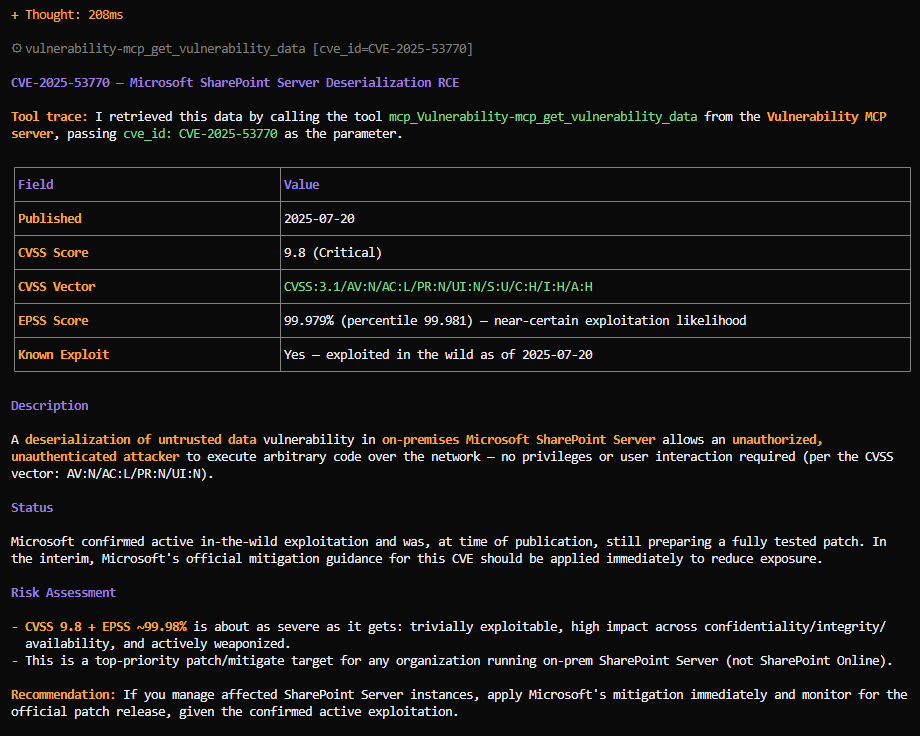Click the green CVSS:3.1 vector string
Viewport: 920px width, 736px height.
click(x=438, y=287)
